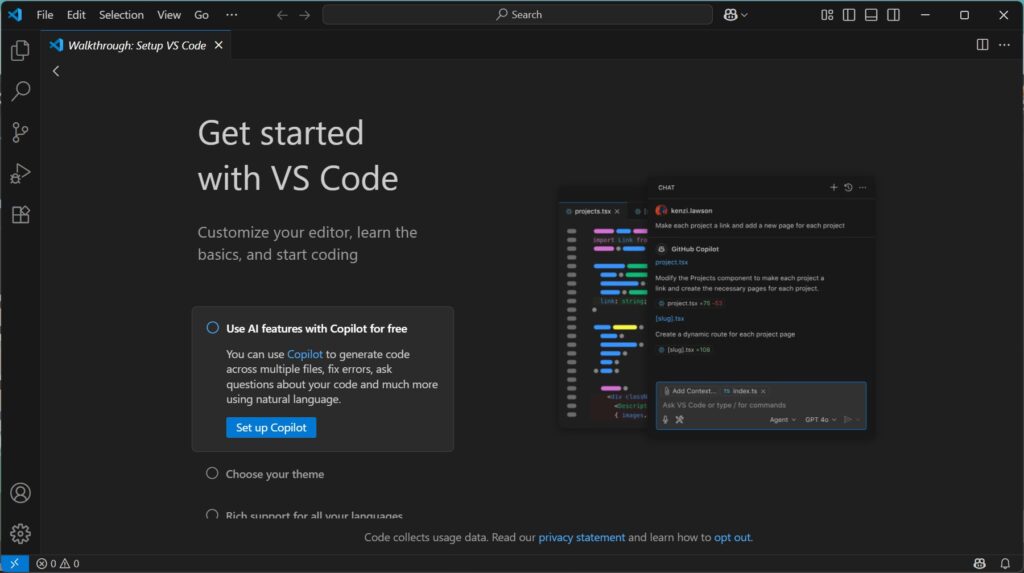Open the editor More Actions menu
Screen dimensions: 1024x573
click(1004, 44)
